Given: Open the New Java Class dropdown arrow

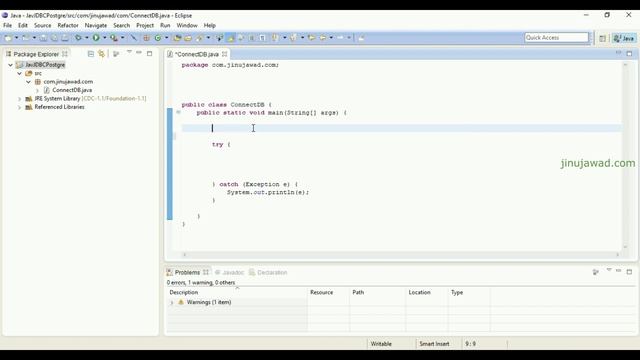Looking at the screenshot, I should (166, 38).
